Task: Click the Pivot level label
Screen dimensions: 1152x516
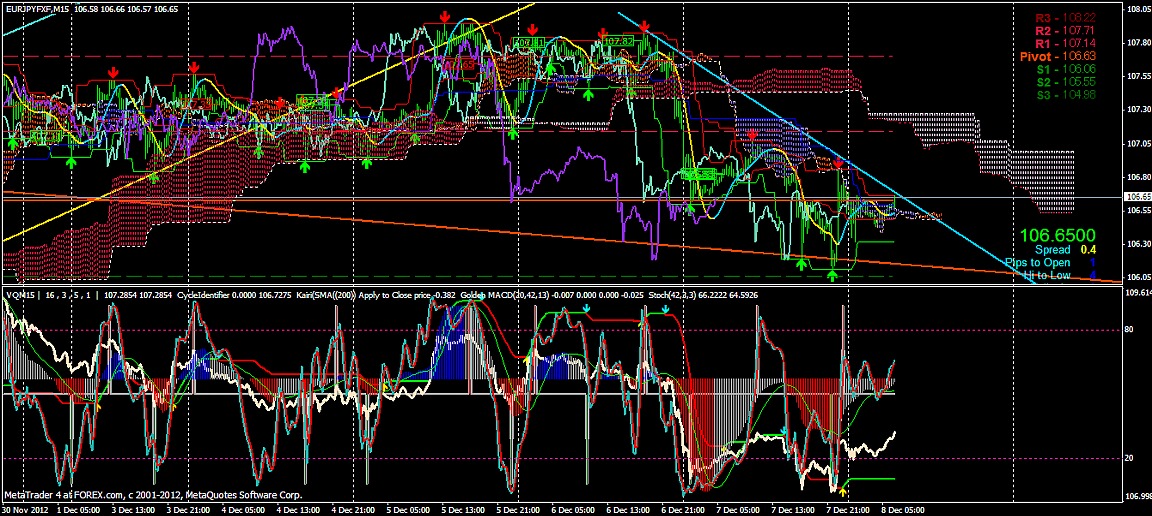Action: [x=1064, y=58]
